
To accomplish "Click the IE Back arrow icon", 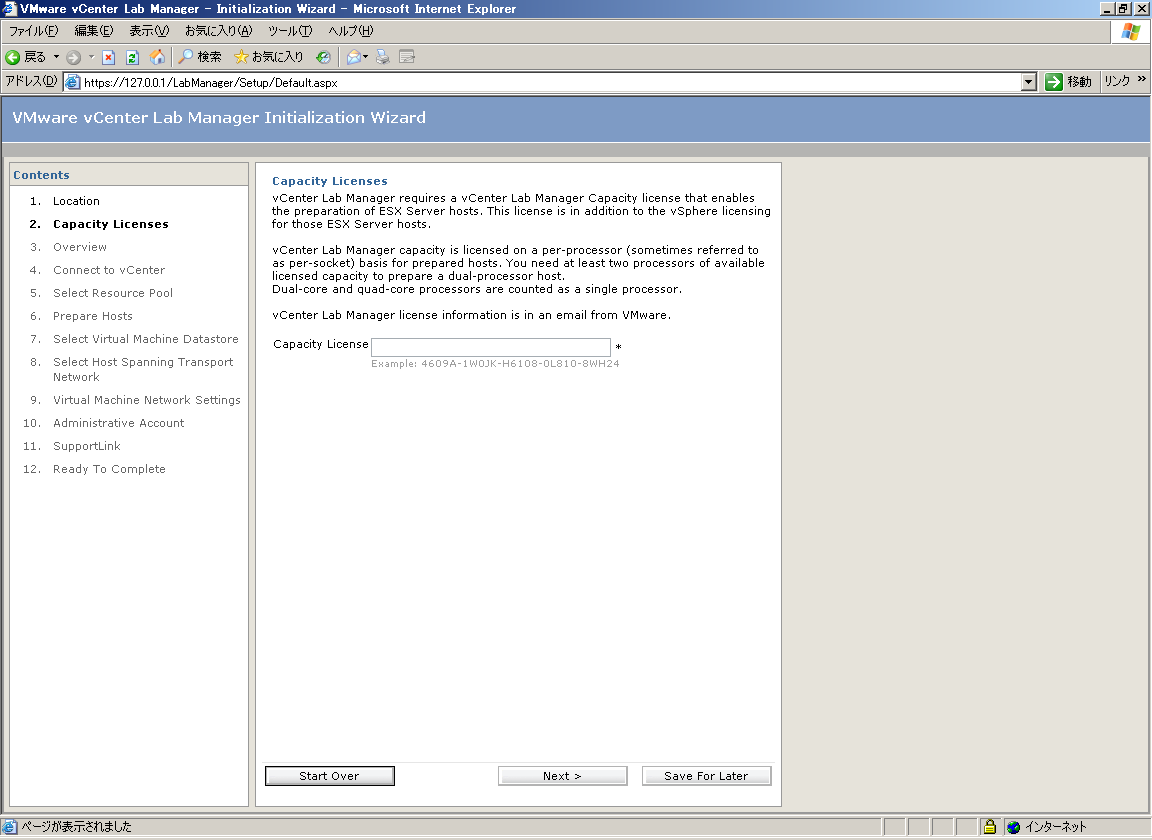I will [12, 57].
